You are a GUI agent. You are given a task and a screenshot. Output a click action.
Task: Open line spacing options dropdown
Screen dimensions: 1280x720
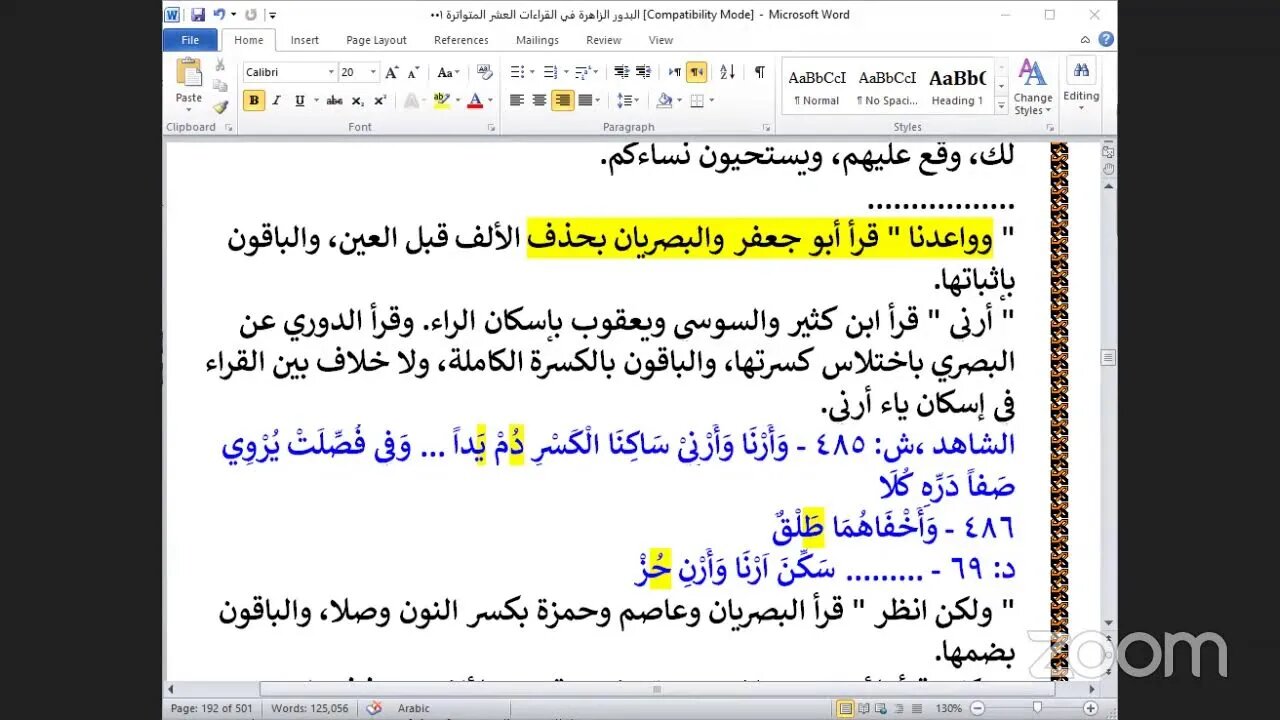tap(628, 100)
